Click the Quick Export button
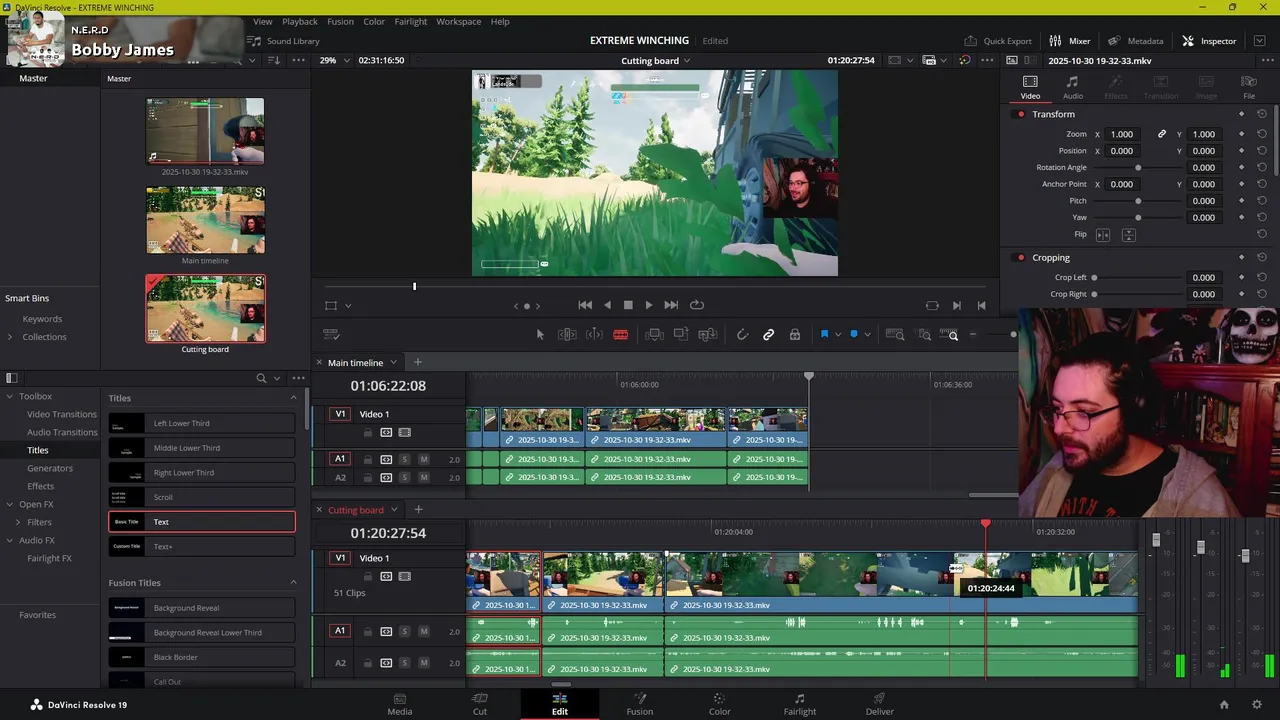Image resolution: width=1280 pixels, height=720 pixels. 997,41
